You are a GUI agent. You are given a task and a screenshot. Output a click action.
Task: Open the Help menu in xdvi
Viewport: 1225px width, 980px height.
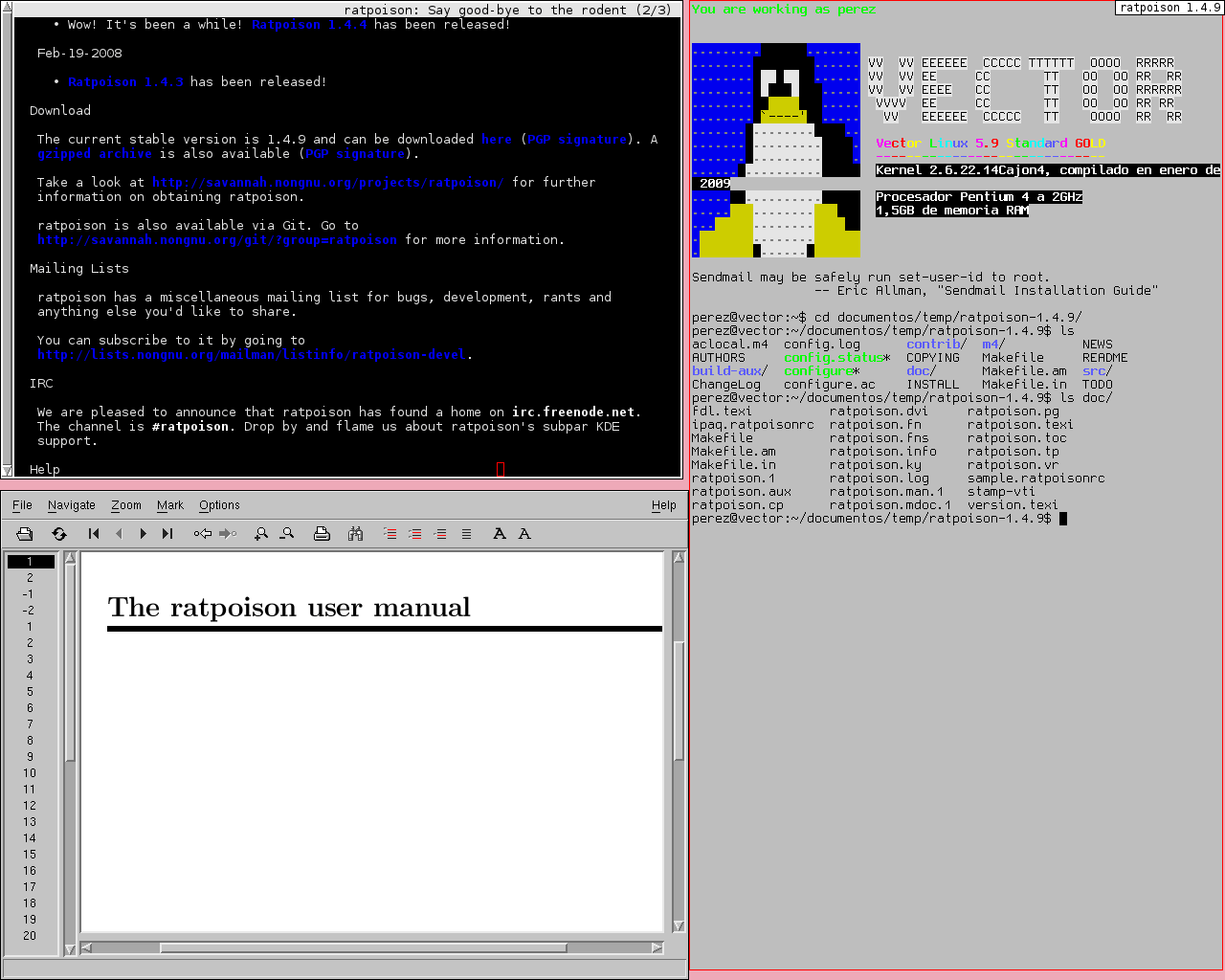tap(664, 505)
